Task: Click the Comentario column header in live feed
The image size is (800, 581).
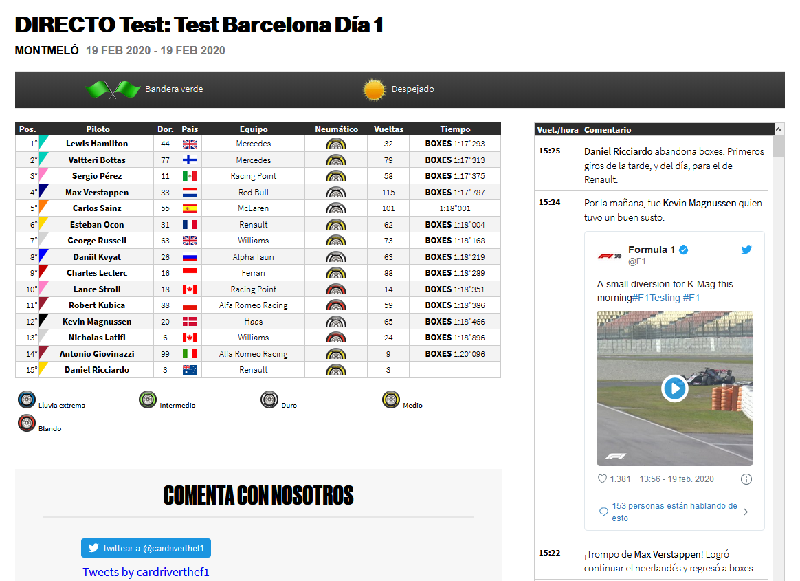Action: click(608, 130)
